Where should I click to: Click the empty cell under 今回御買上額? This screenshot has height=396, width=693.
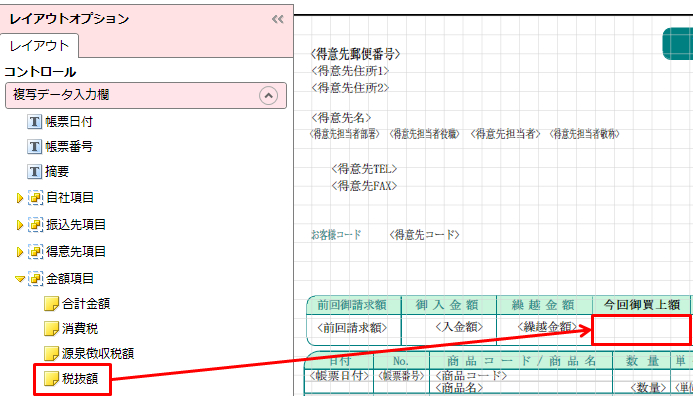pyautogui.click(x=641, y=330)
